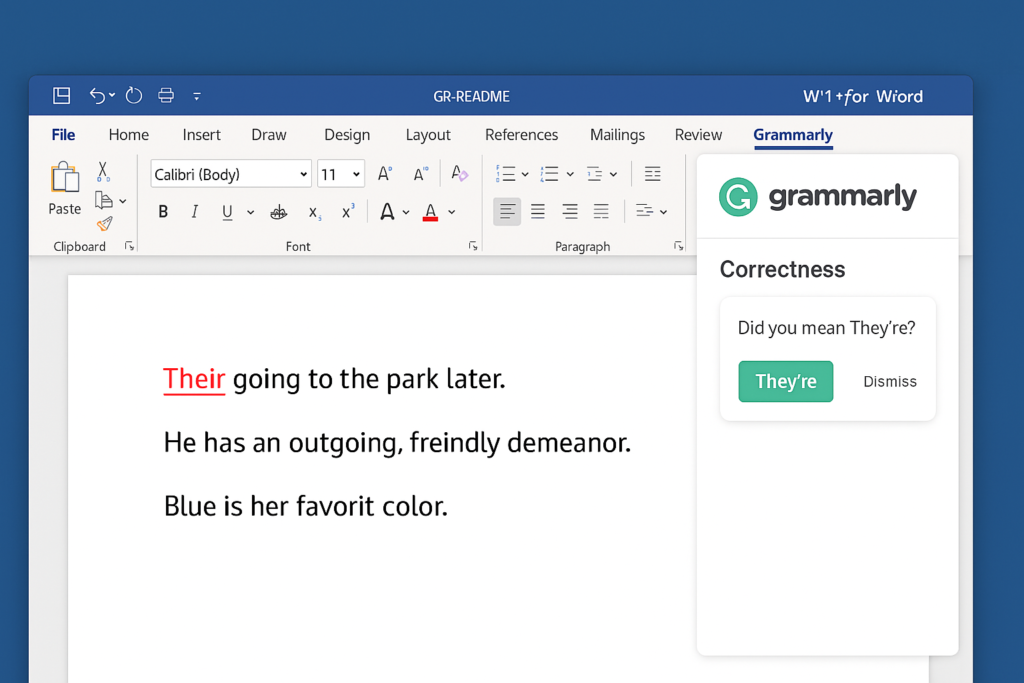The image size is (1024, 683).
Task: Toggle Align Left paragraph alignment
Action: 507,211
